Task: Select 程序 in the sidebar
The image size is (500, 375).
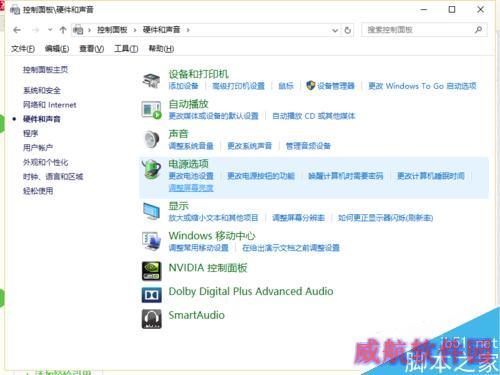Action: (30, 133)
